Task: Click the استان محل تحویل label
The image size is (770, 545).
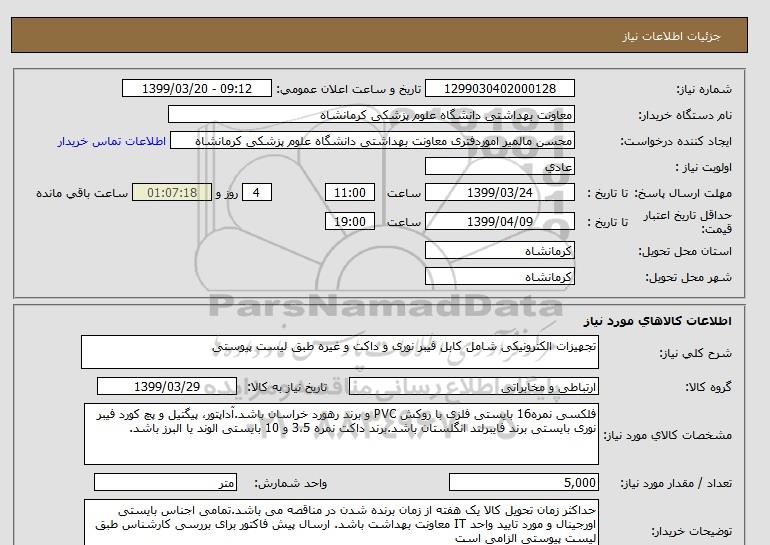Action: click(685, 251)
